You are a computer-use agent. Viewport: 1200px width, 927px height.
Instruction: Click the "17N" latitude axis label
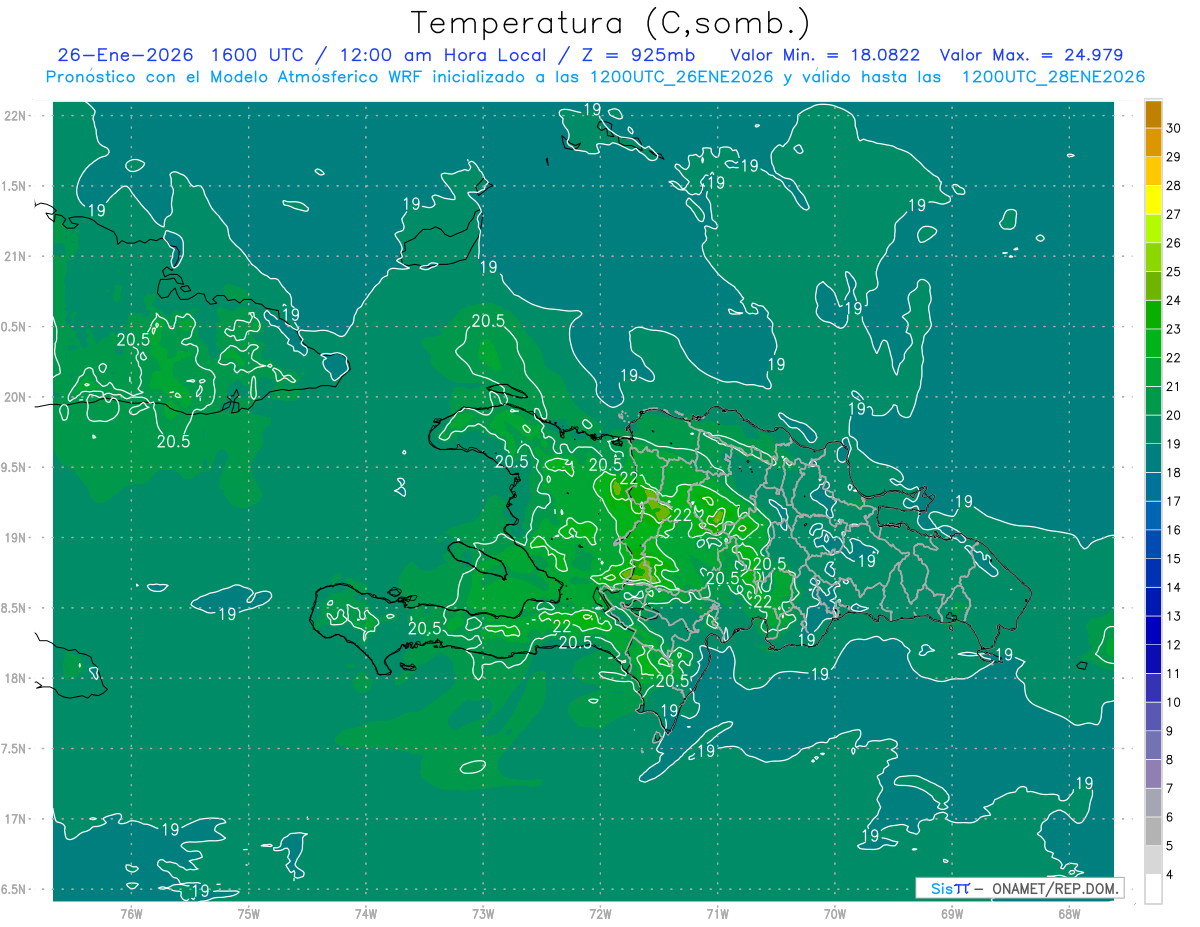click(x=14, y=819)
